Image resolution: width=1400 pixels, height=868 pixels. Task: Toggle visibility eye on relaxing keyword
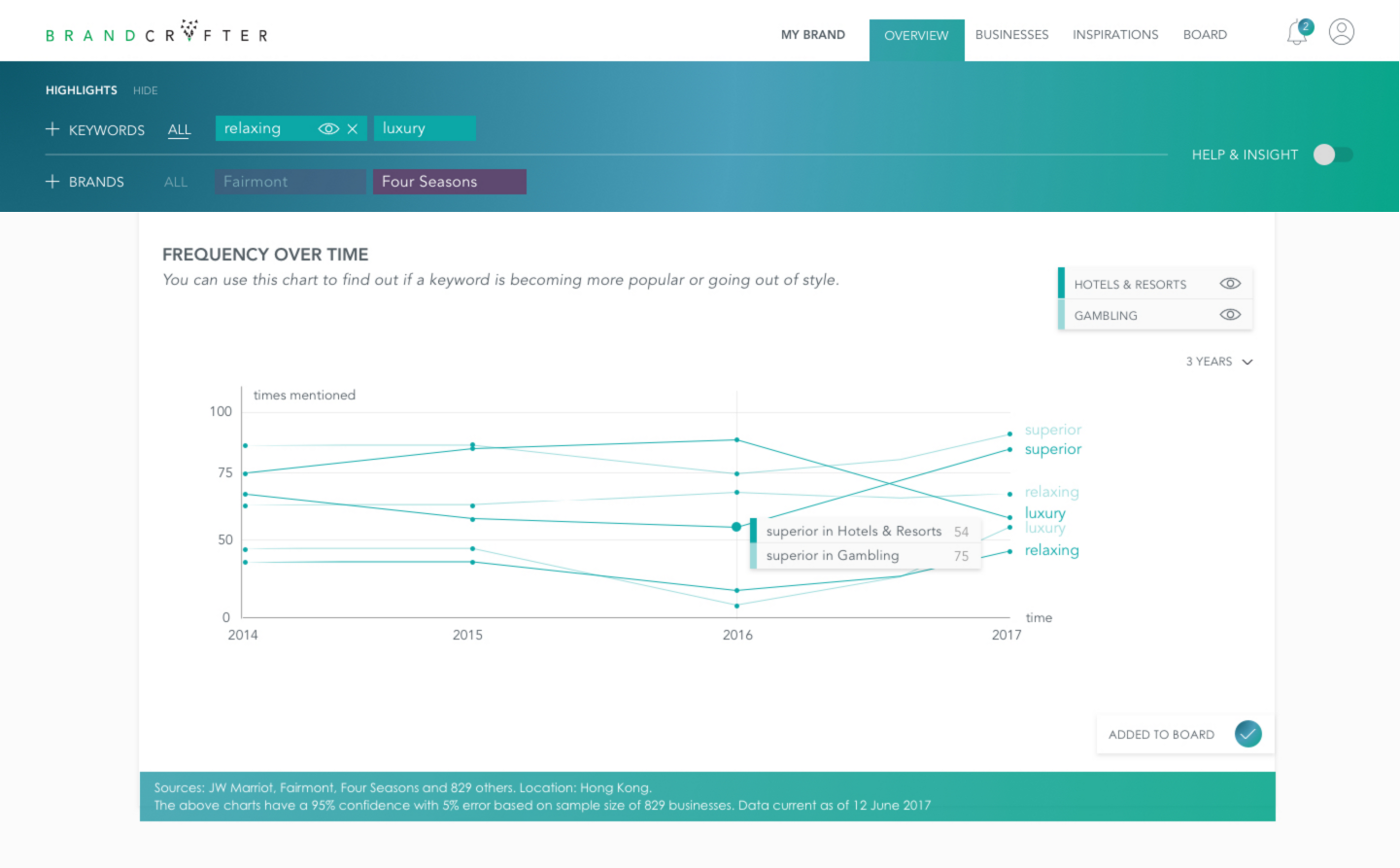pyautogui.click(x=328, y=128)
